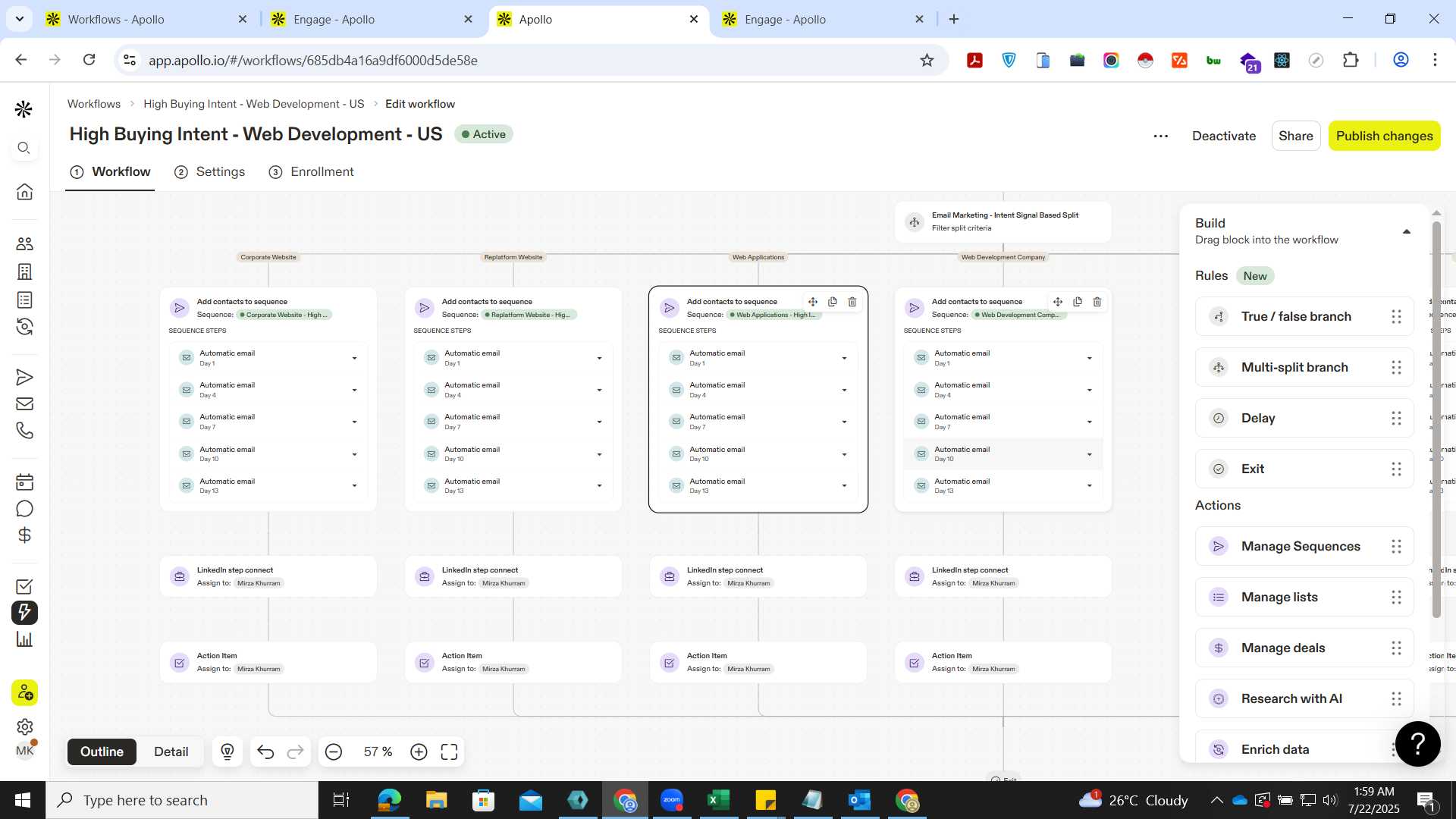Click the Share button
The image size is (1456, 819).
[x=1295, y=136]
